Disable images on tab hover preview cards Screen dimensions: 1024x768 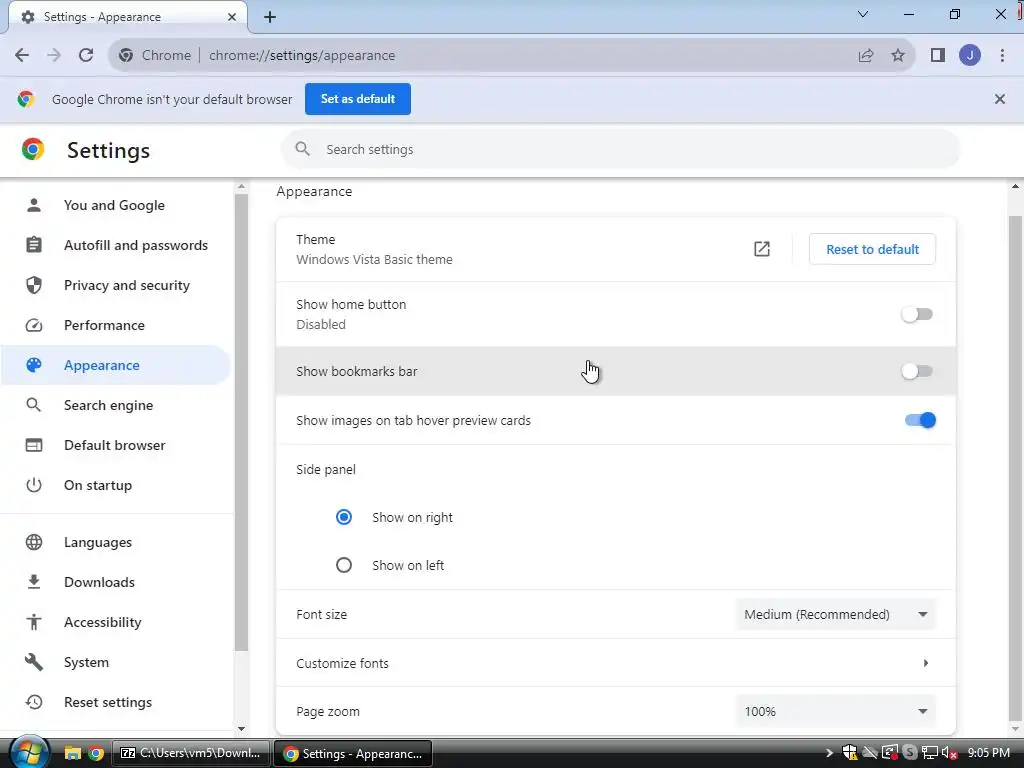[920, 421]
